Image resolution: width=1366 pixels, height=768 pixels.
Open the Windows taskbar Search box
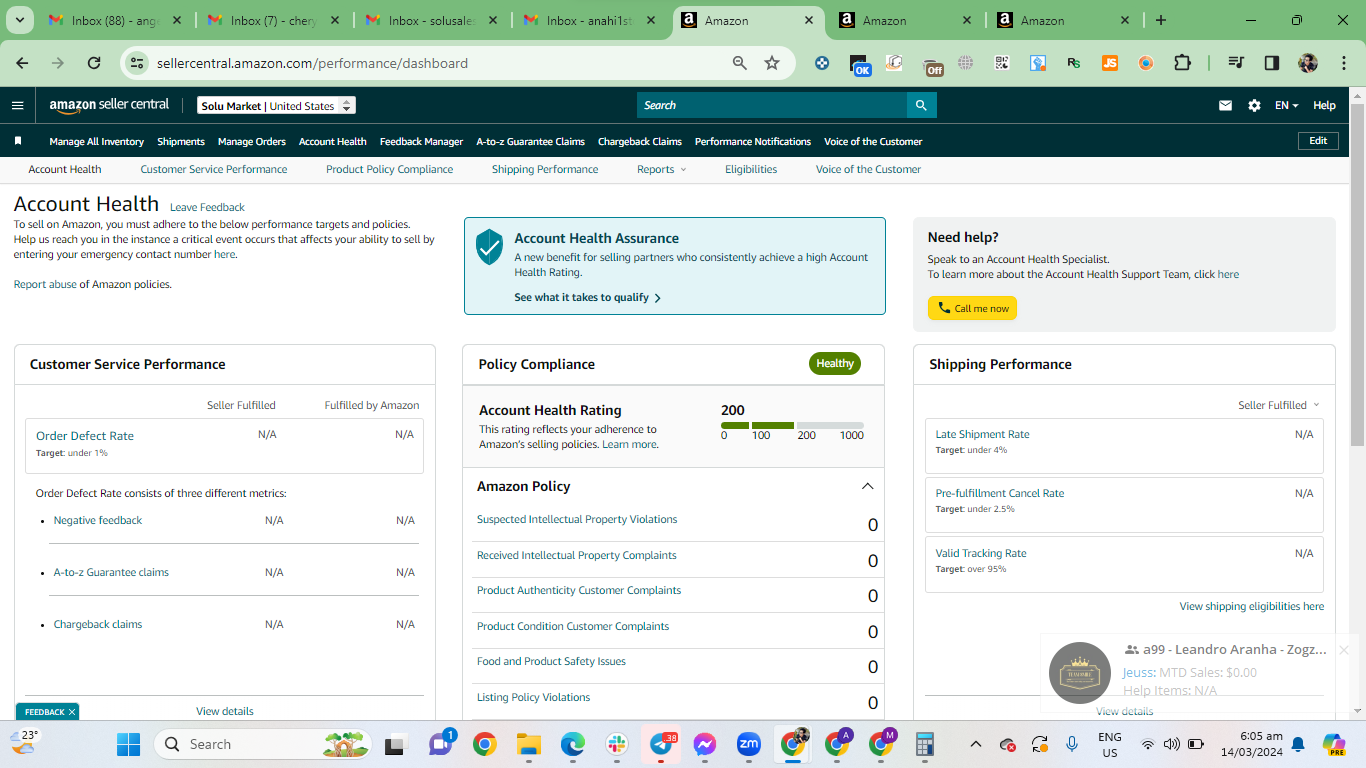[x=265, y=744]
